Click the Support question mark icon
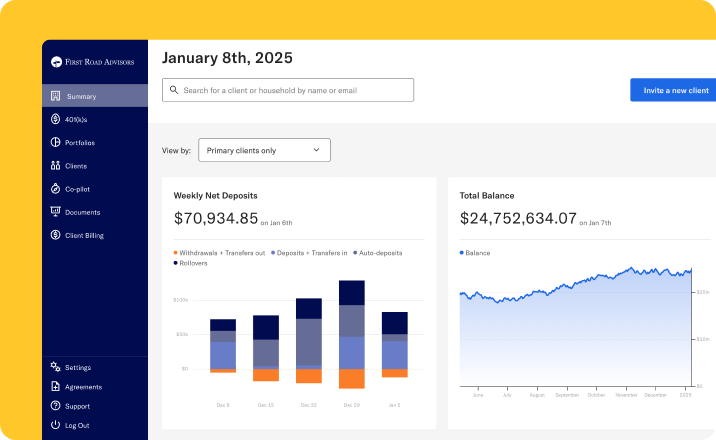 click(x=55, y=405)
